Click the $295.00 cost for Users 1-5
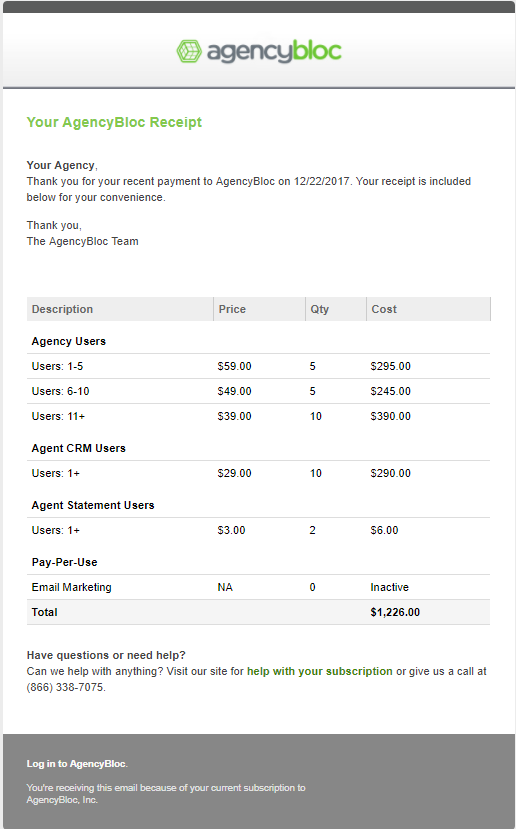Screen dimensions: 516x829 [390, 366]
